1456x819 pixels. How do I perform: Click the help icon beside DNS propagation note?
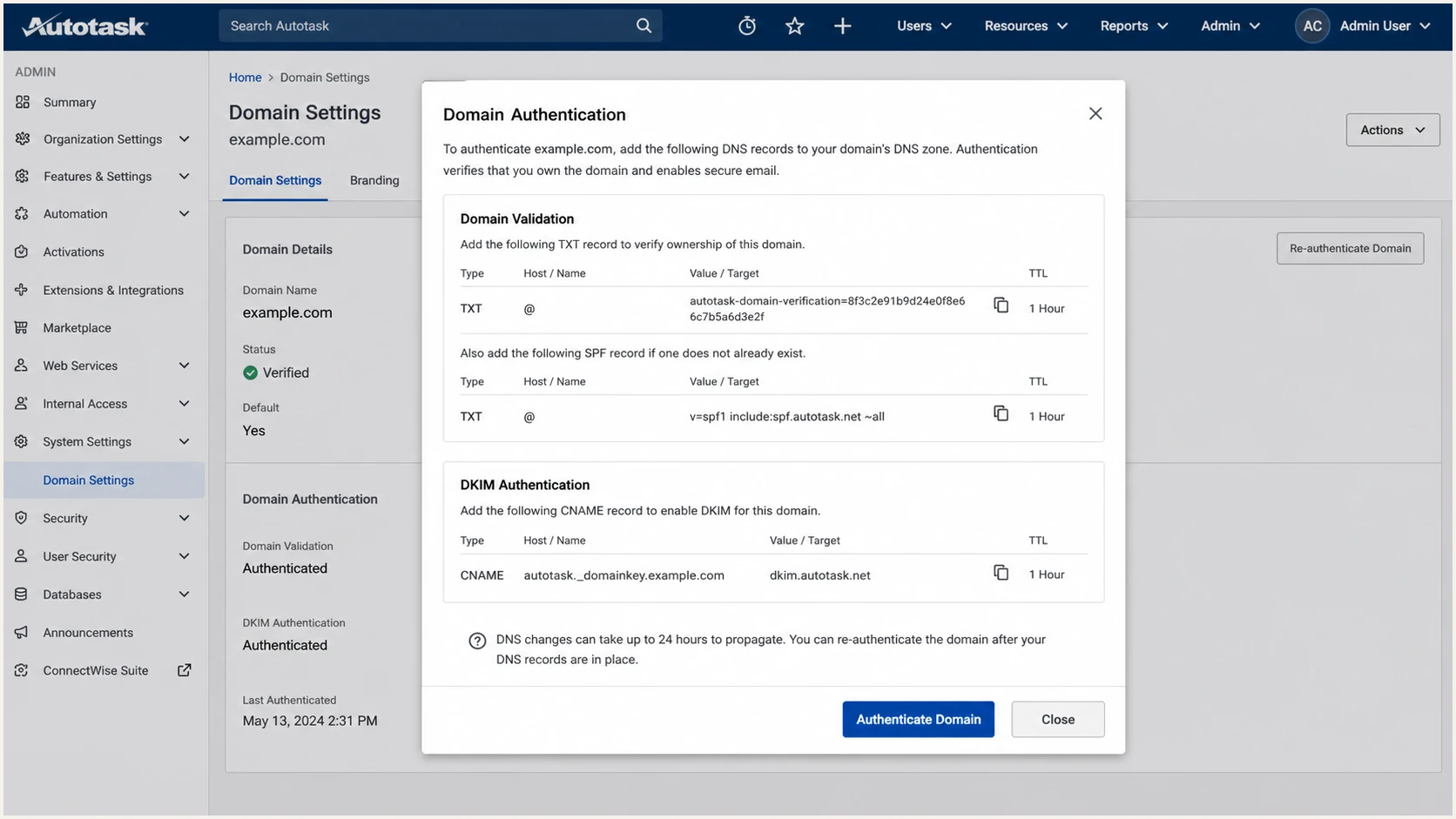click(477, 641)
